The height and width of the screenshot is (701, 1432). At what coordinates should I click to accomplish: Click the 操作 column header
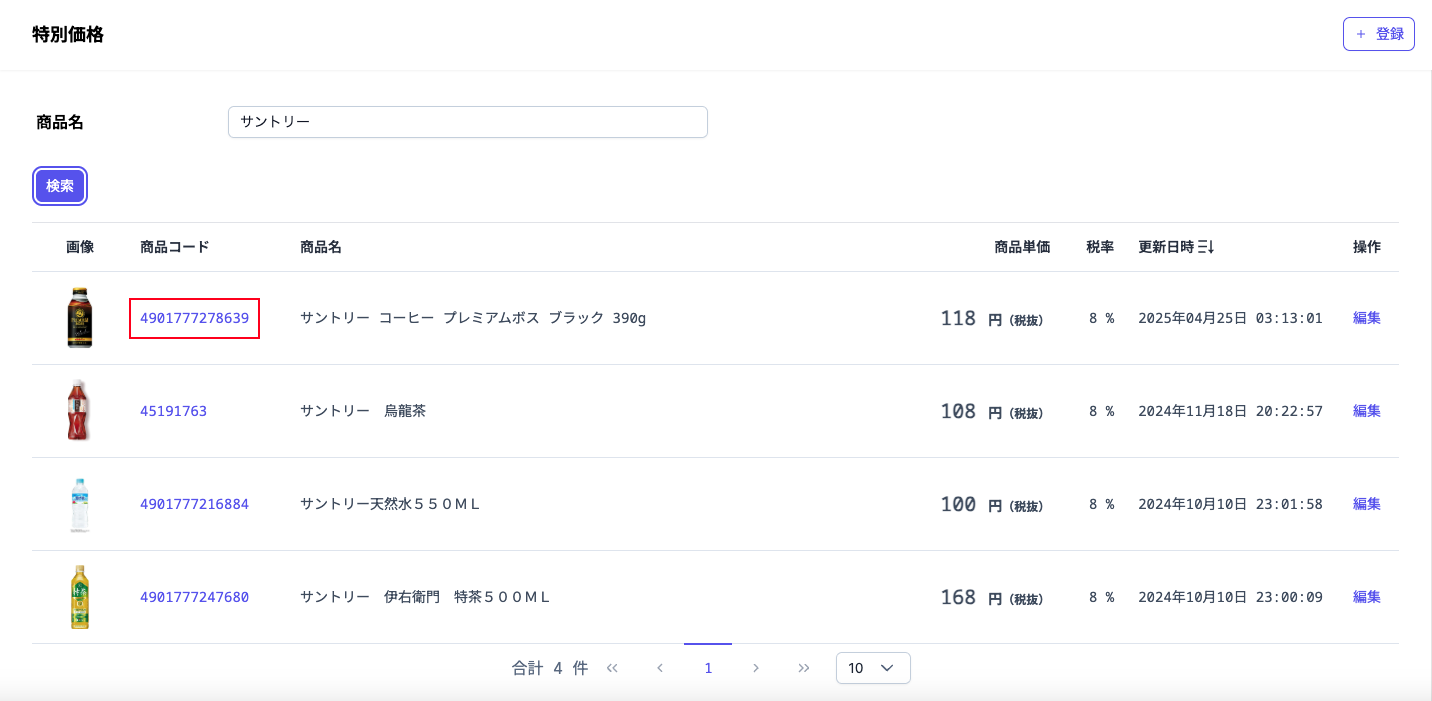pos(1367,247)
